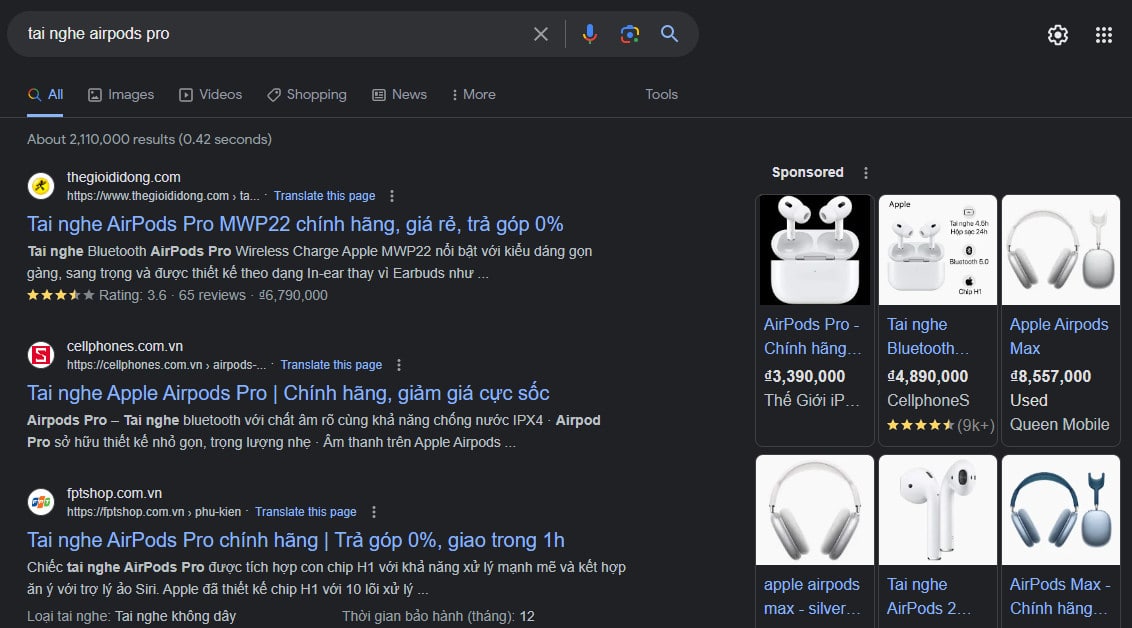Click the 'Queen Mobile' seller name

1059,424
